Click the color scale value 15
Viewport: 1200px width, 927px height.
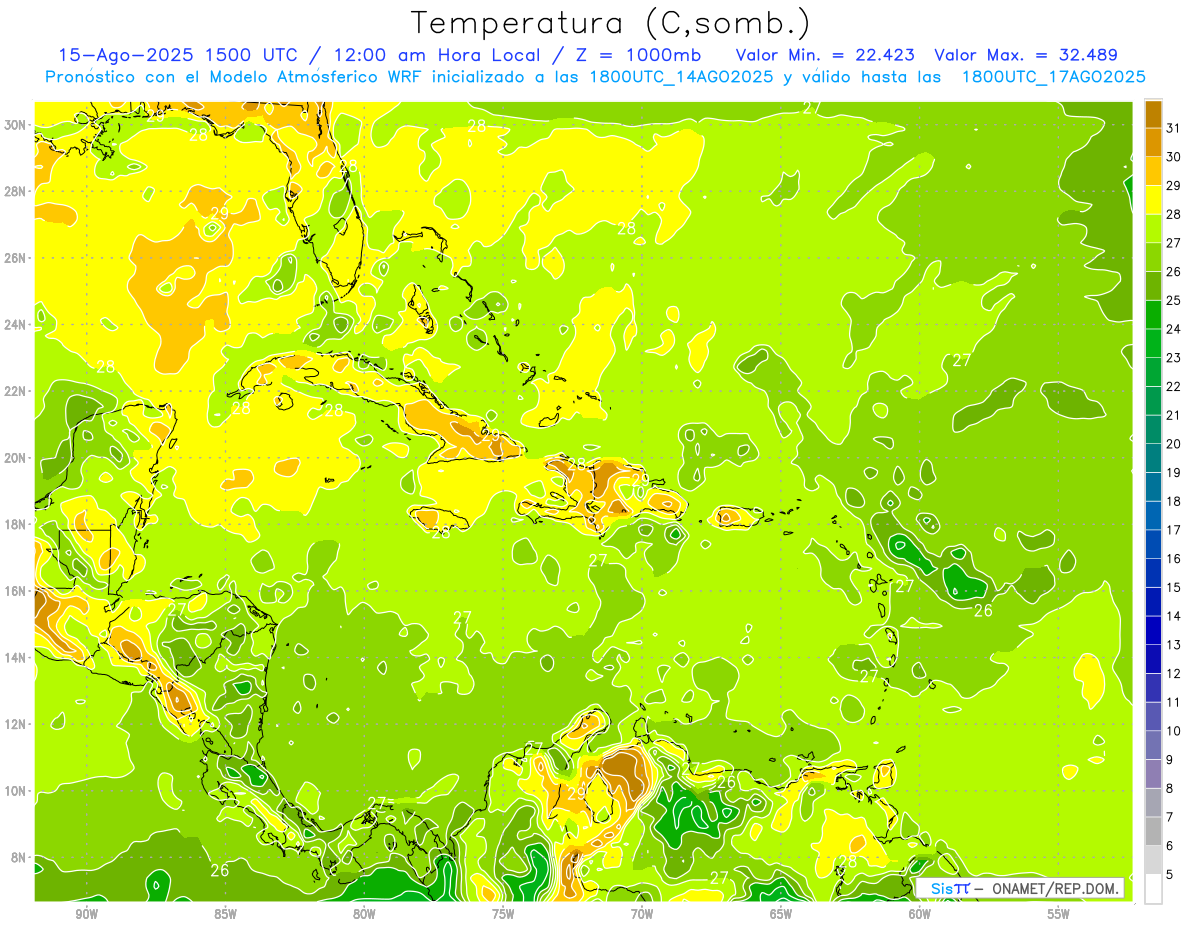tap(1173, 587)
